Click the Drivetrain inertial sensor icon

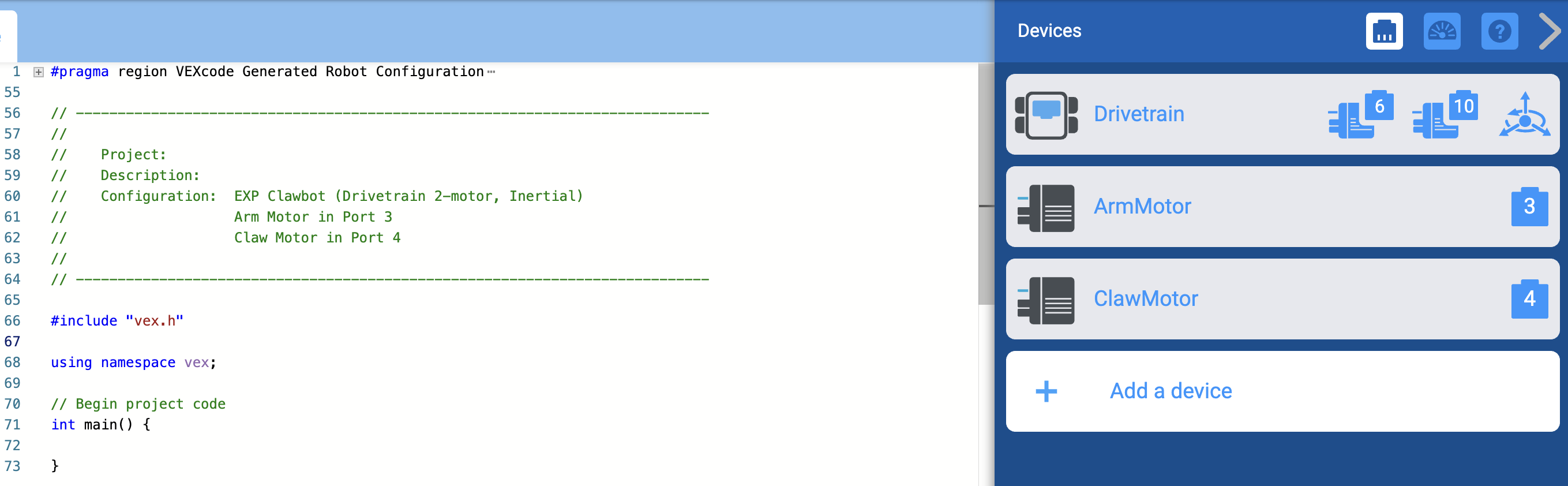pyautogui.click(x=1524, y=115)
